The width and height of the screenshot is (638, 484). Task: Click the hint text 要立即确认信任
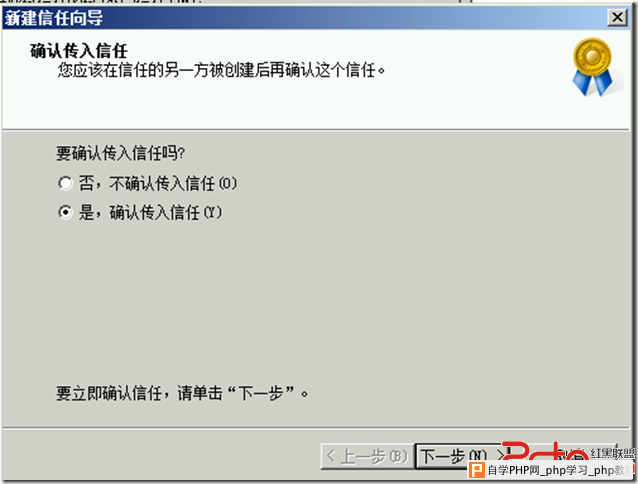click(x=109, y=393)
